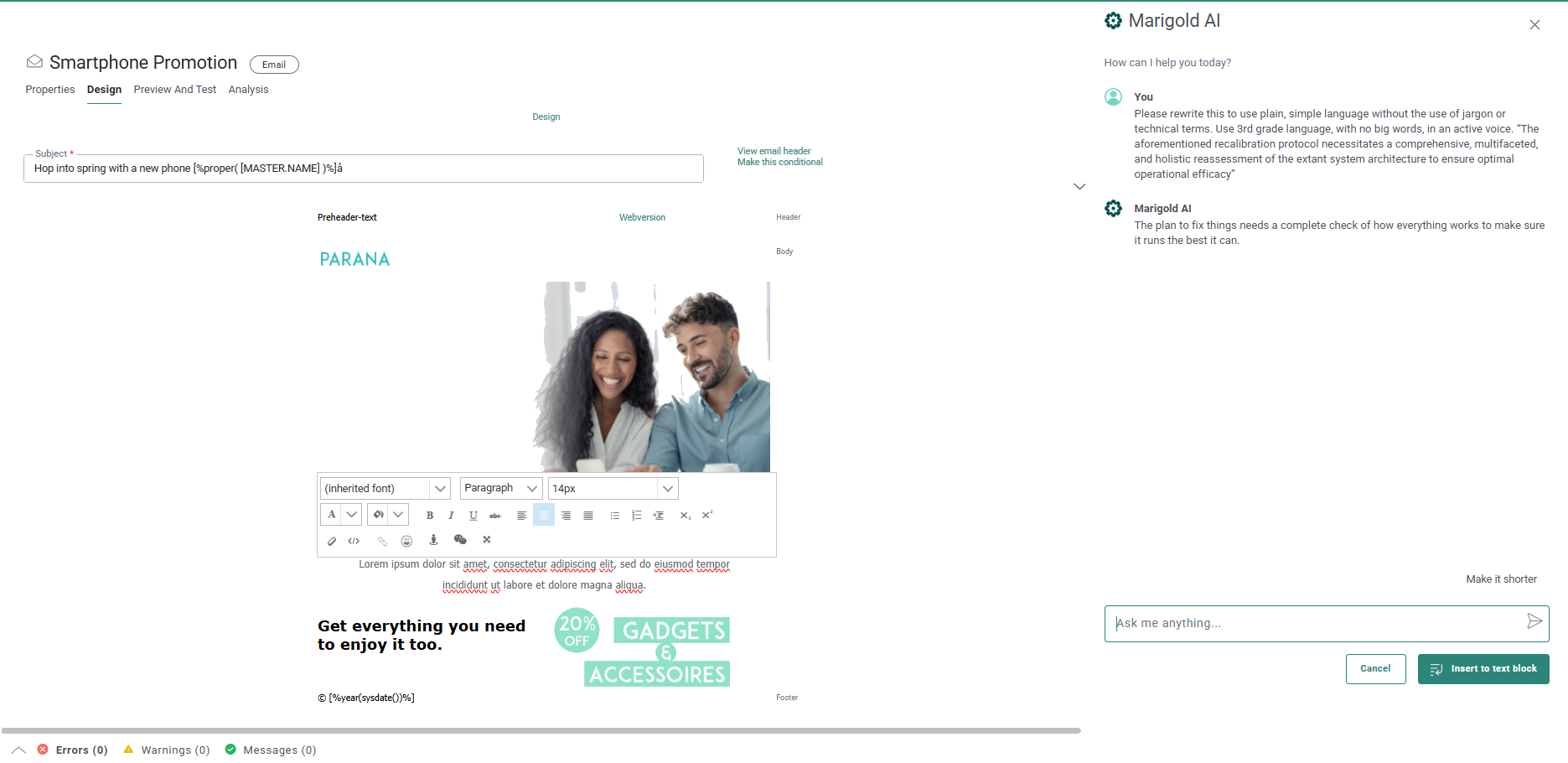Open the HTML source code view
The height and width of the screenshot is (763, 1568).
point(354,541)
